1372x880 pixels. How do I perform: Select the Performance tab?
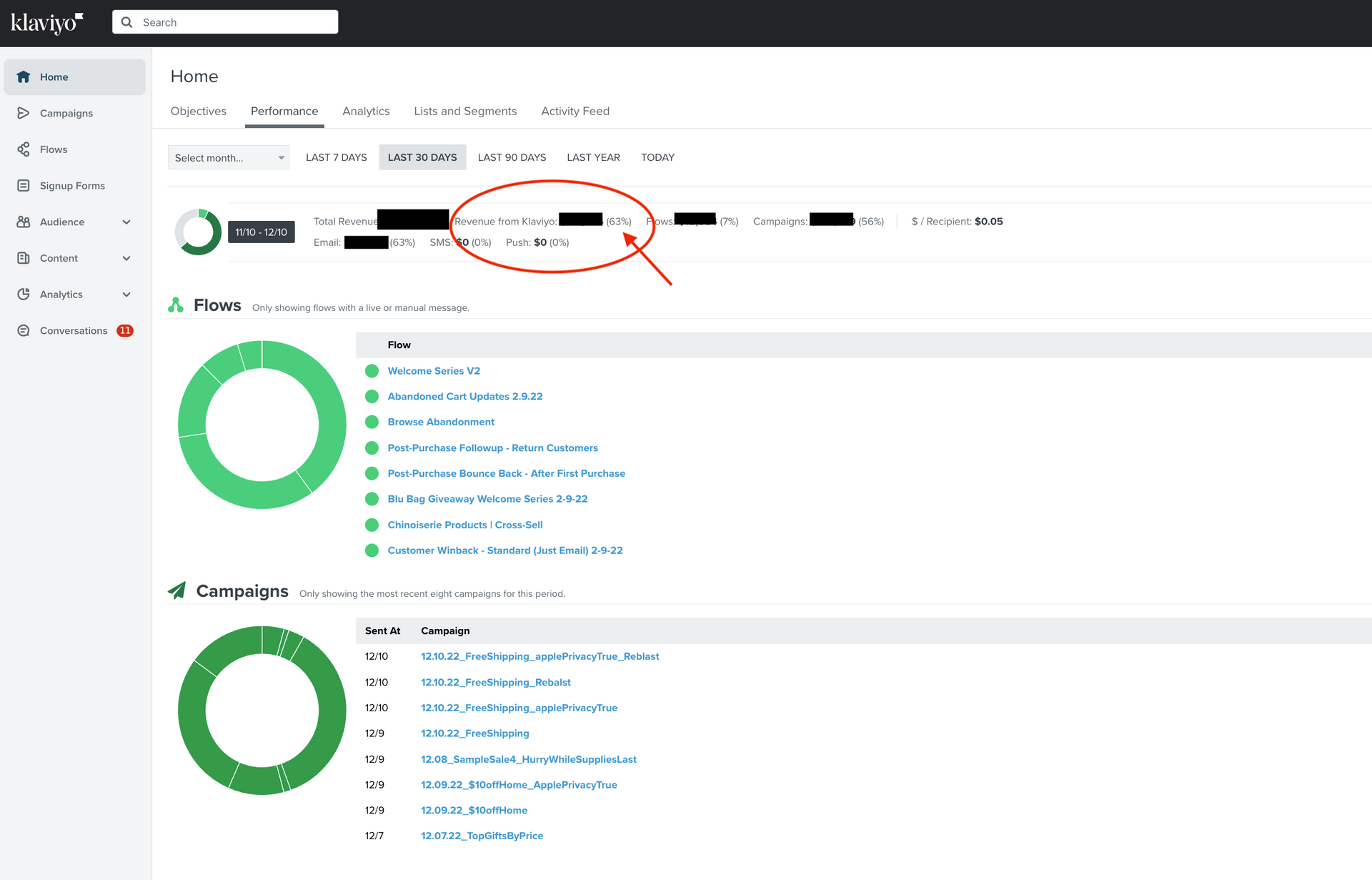point(284,111)
